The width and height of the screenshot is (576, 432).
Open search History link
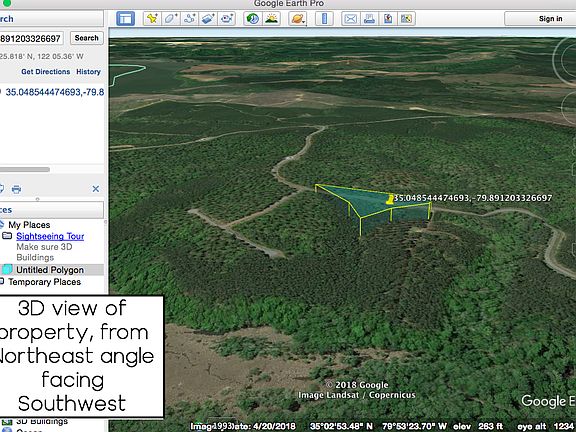pyautogui.click(x=88, y=72)
